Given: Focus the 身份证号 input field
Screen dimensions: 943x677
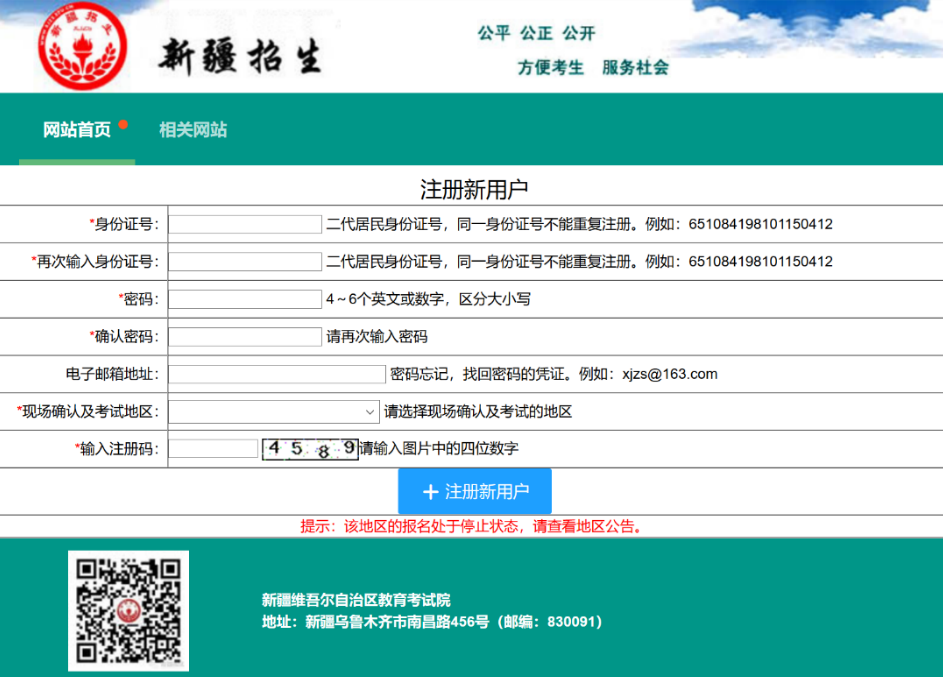Looking at the screenshot, I should 245,224.
